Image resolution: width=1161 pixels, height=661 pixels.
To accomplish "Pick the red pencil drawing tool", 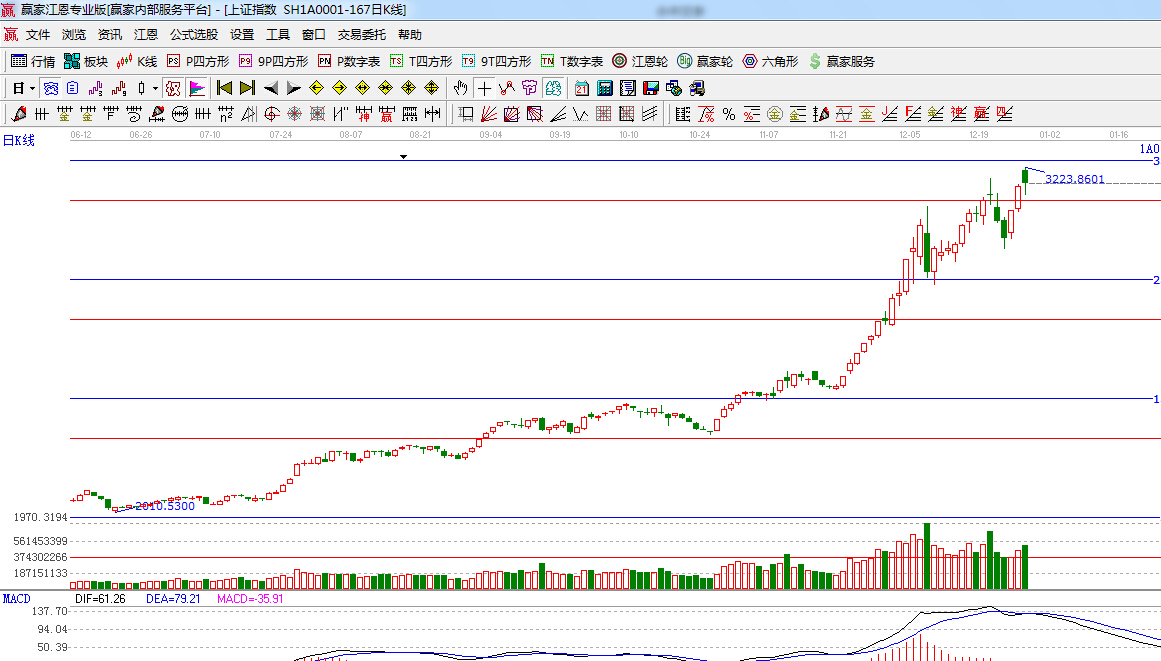I will tap(17, 114).
